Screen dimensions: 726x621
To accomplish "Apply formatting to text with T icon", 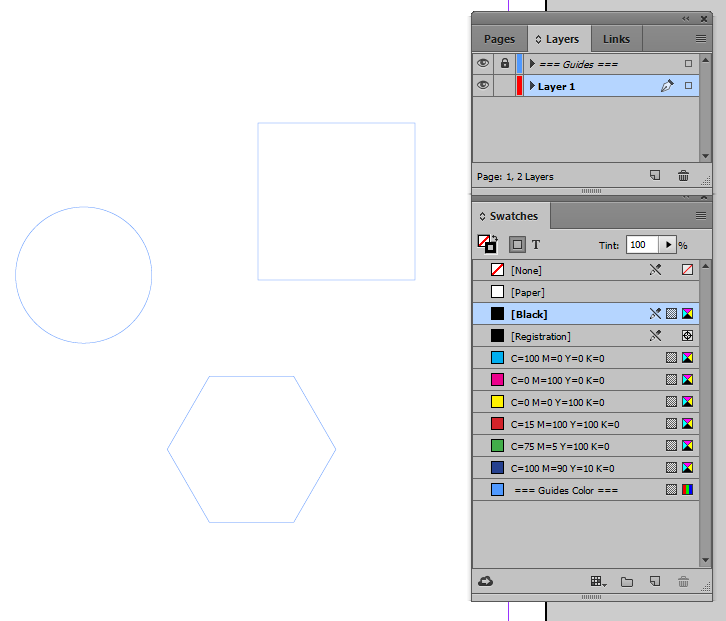I will click(x=536, y=245).
